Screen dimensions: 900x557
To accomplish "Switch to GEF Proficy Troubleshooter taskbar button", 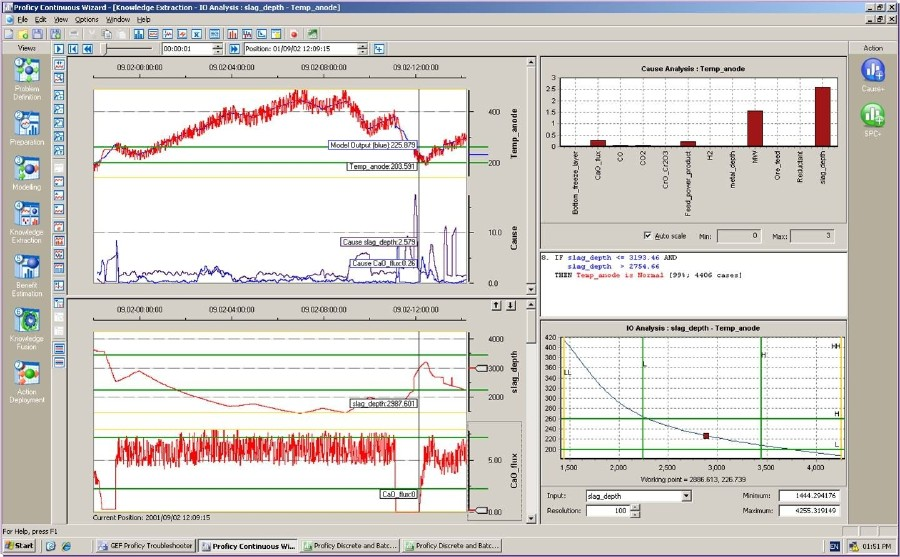I will [x=144, y=546].
